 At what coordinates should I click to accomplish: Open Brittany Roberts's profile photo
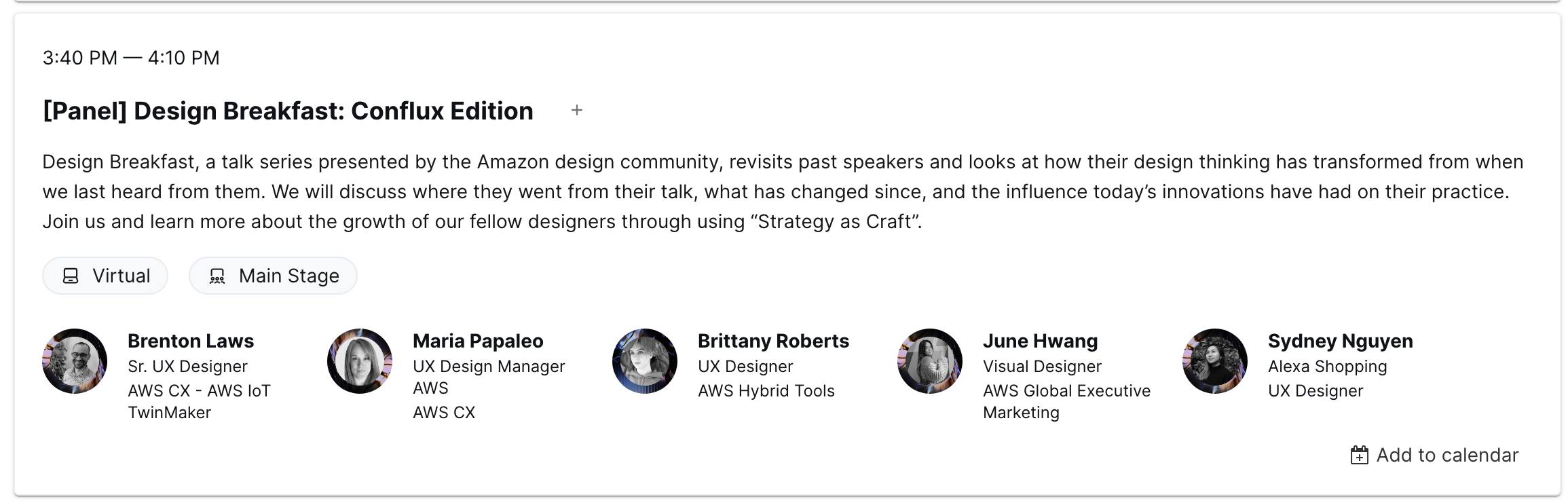[x=645, y=361]
